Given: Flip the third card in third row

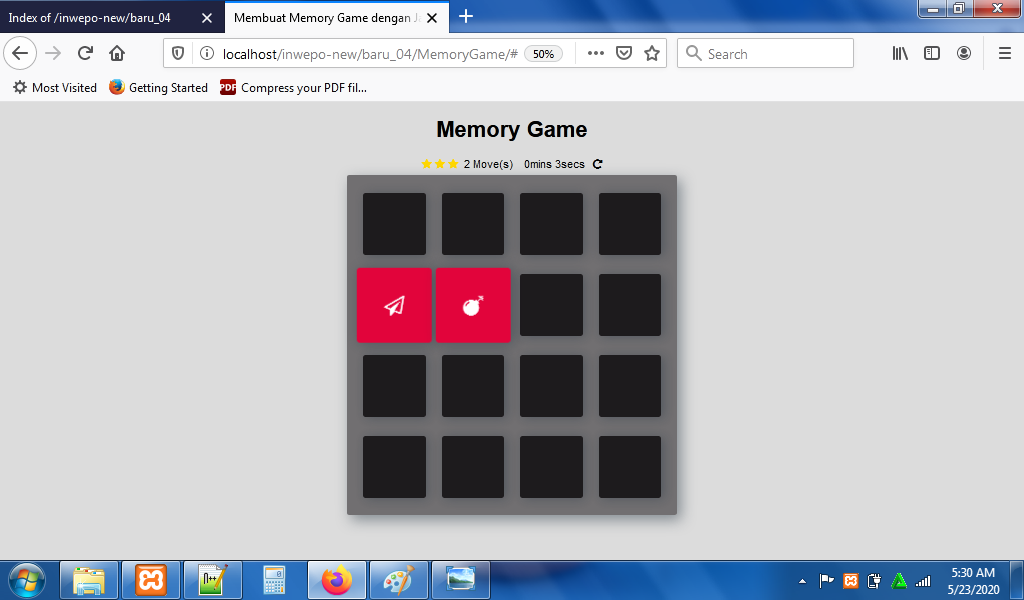Looking at the screenshot, I should (x=551, y=386).
